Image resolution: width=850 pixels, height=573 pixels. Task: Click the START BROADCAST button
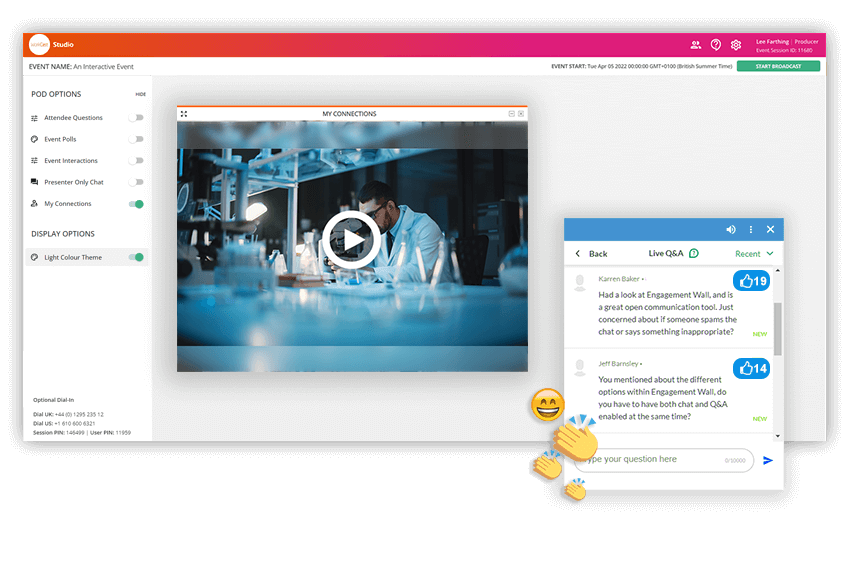click(778, 66)
